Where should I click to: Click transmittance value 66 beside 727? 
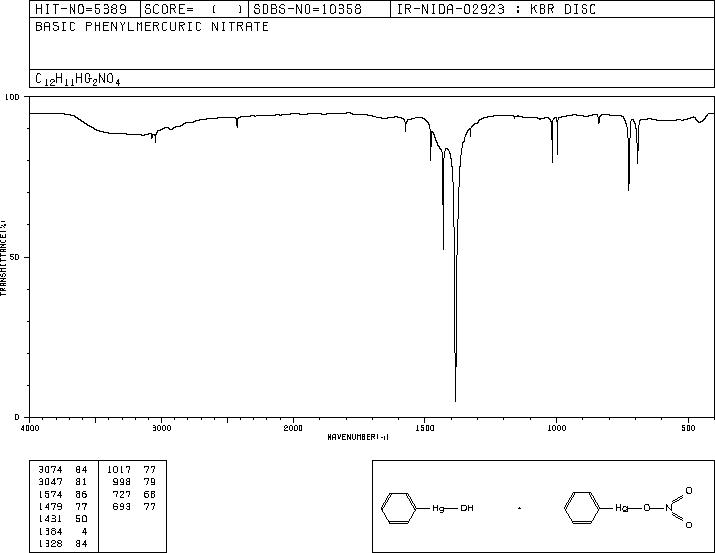click(150, 495)
